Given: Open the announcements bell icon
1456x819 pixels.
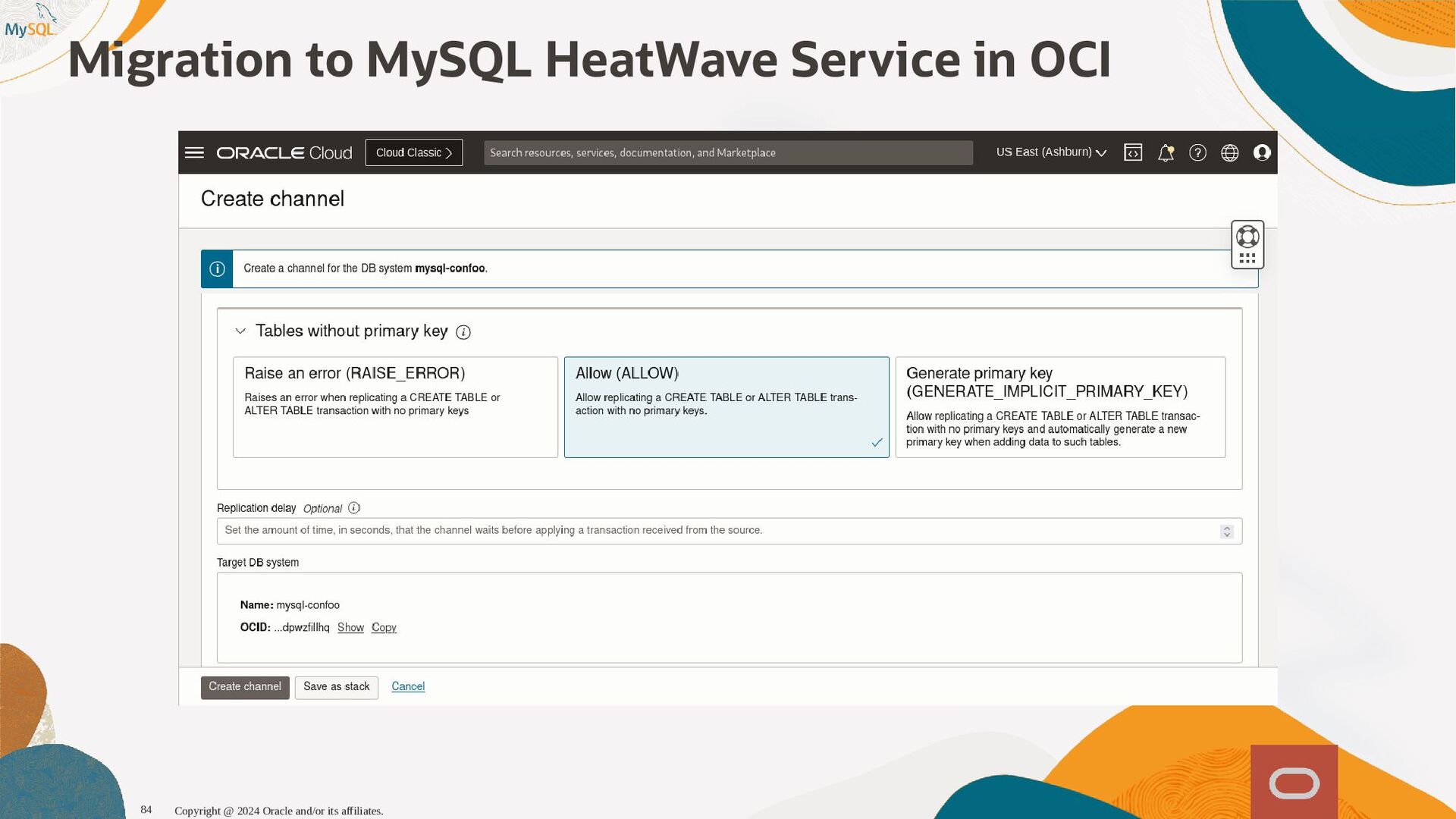Looking at the screenshot, I should click(1166, 152).
